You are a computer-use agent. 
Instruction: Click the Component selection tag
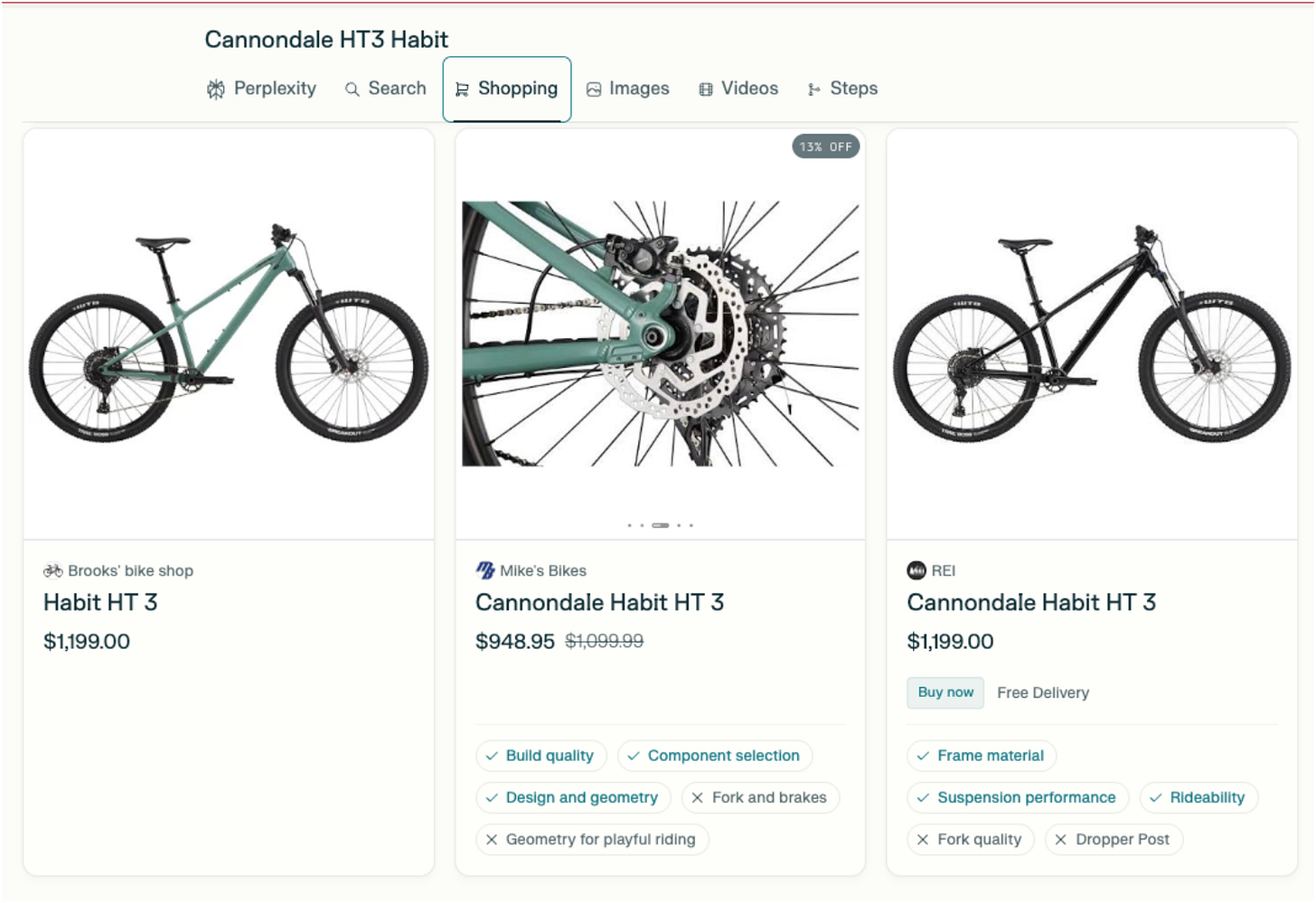(715, 756)
